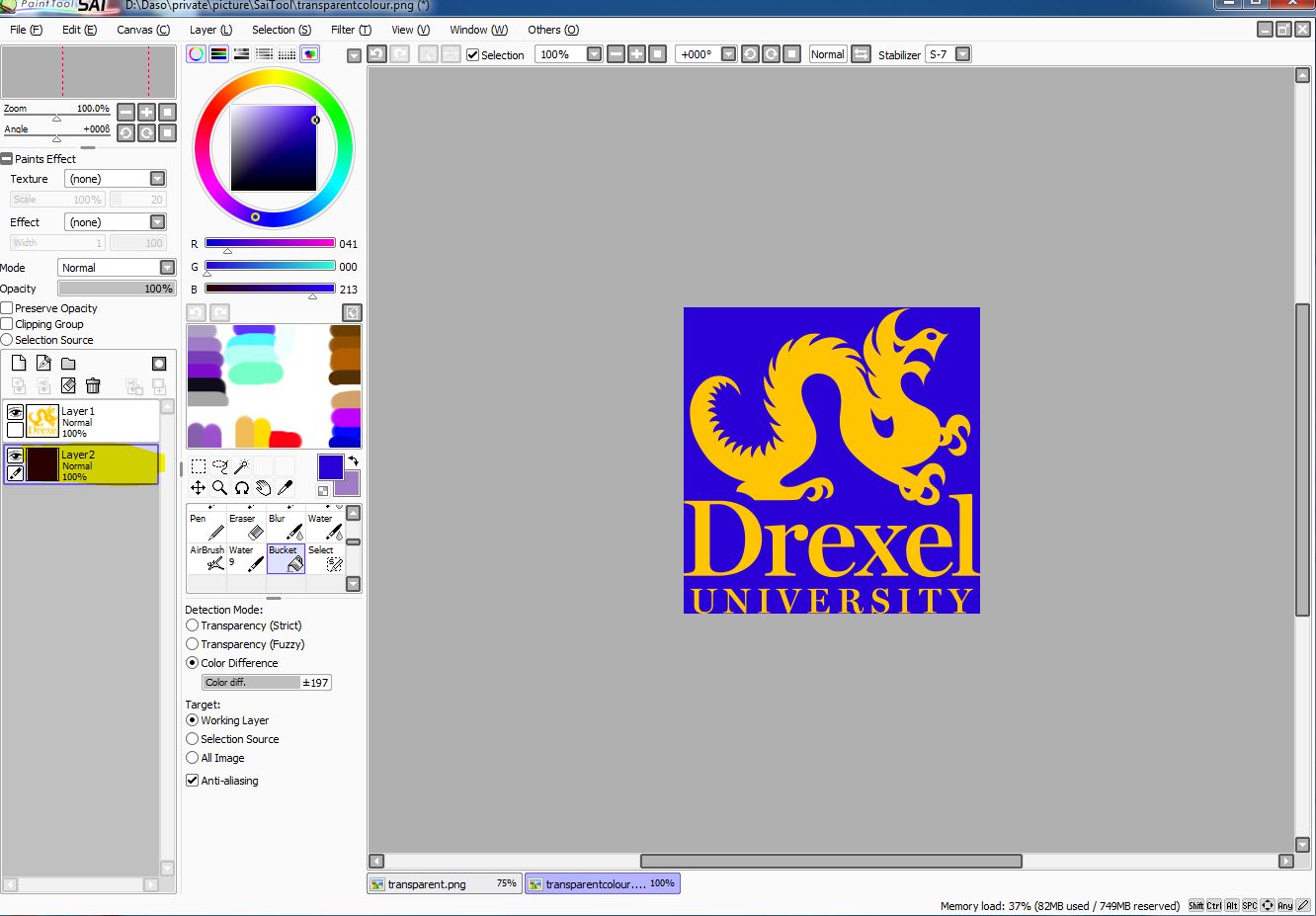Select Transparency (Strict) detection mode
Image resolution: width=1316 pixels, height=916 pixels.
coord(193,625)
